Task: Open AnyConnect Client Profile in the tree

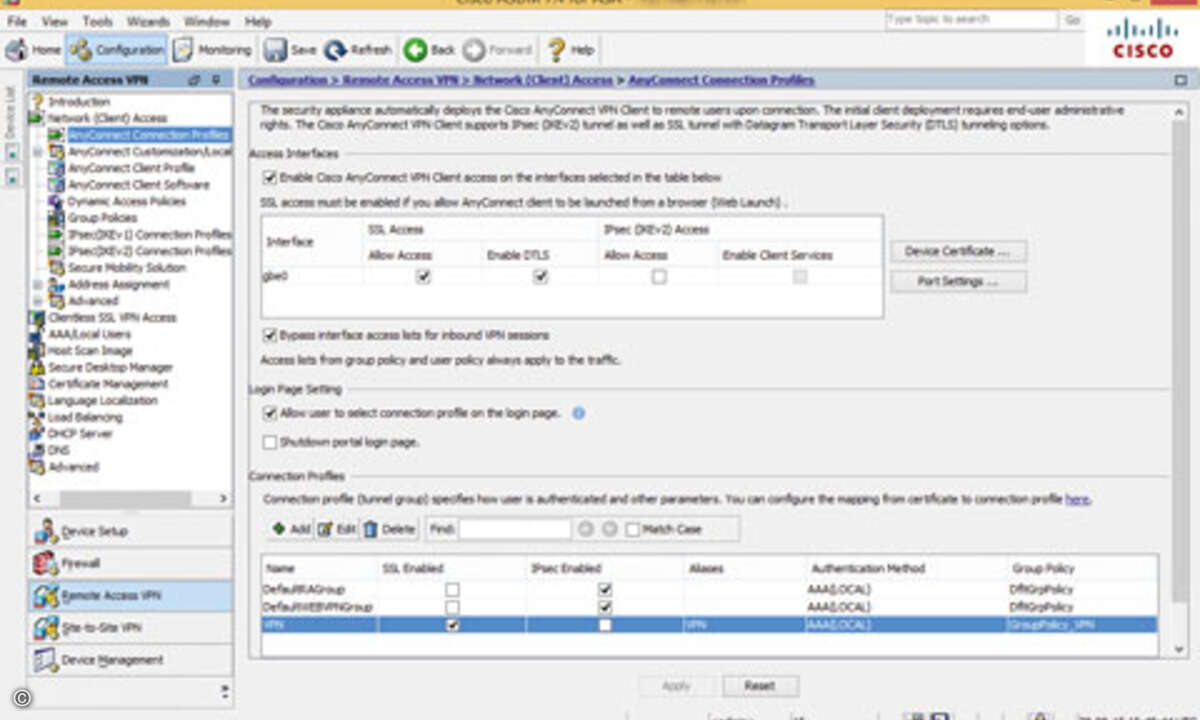Action: (x=131, y=168)
